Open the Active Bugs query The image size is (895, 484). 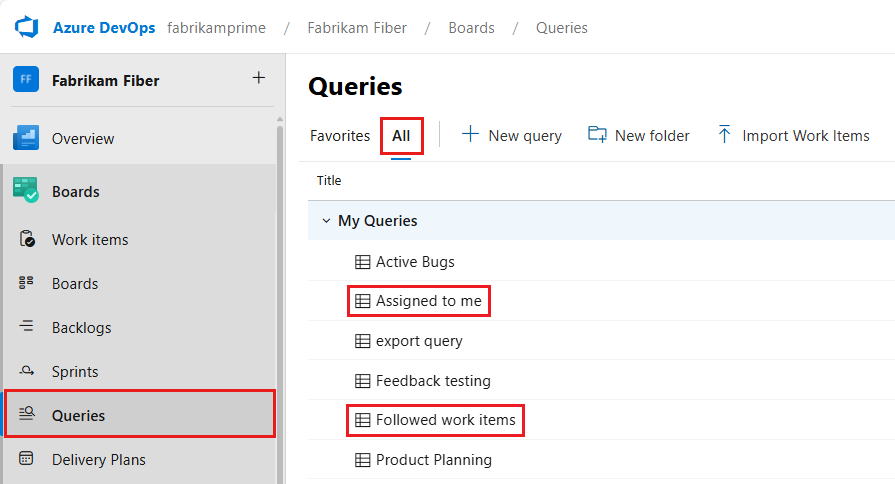coord(415,262)
